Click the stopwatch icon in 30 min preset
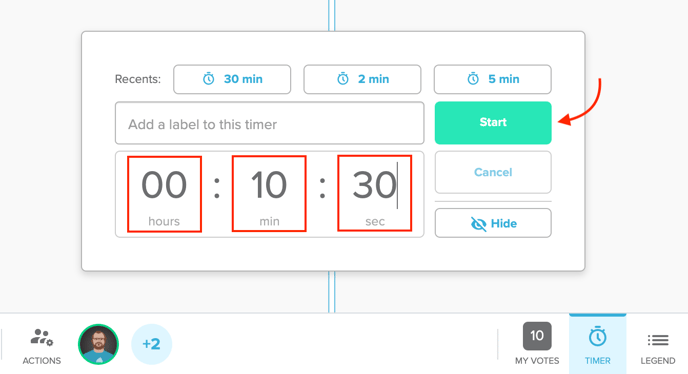The image size is (688, 374). (x=208, y=79)
